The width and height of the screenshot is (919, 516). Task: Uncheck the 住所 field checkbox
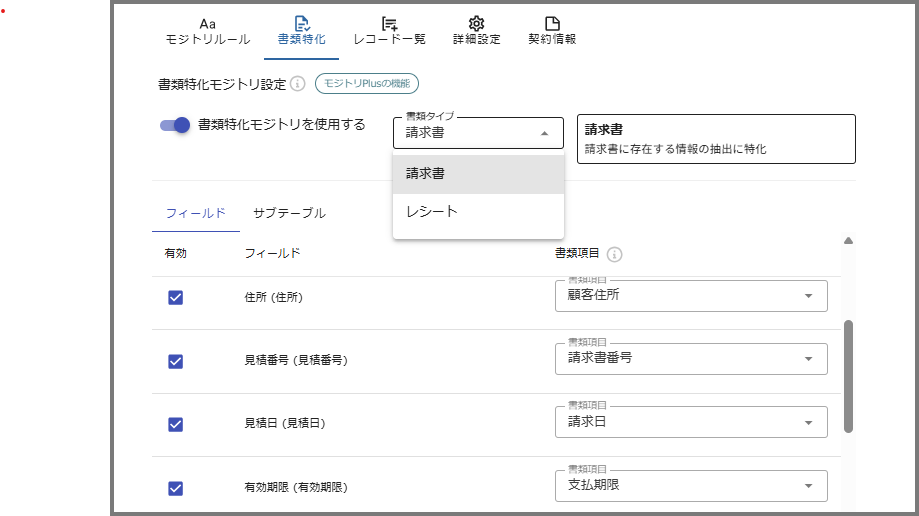click(176, 297)
